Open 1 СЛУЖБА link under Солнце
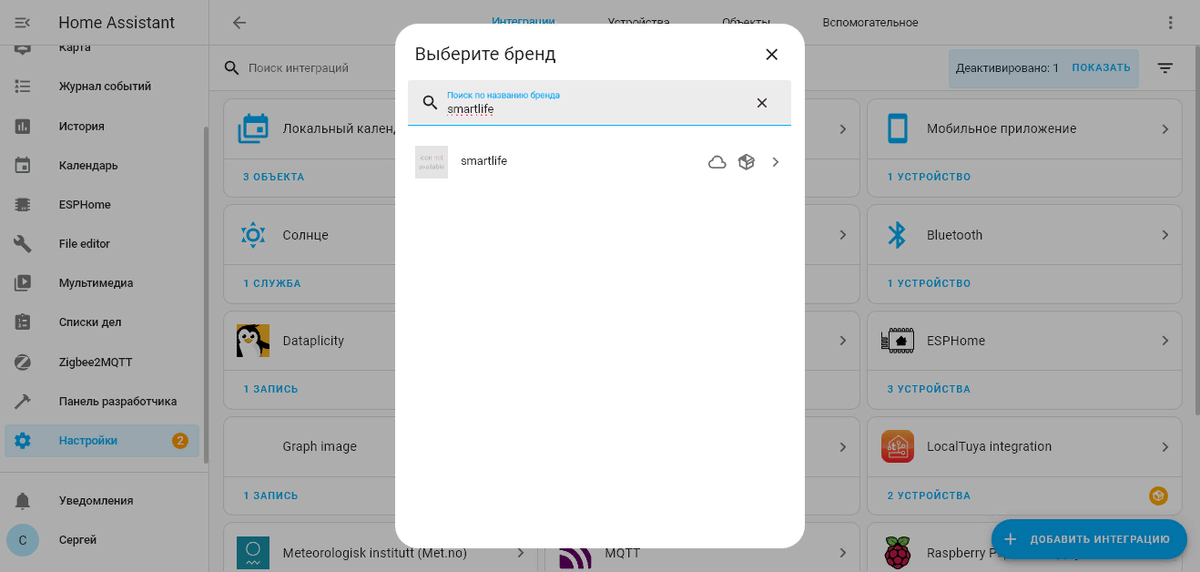The image size is (1200, 572). [x=272, y=283]
